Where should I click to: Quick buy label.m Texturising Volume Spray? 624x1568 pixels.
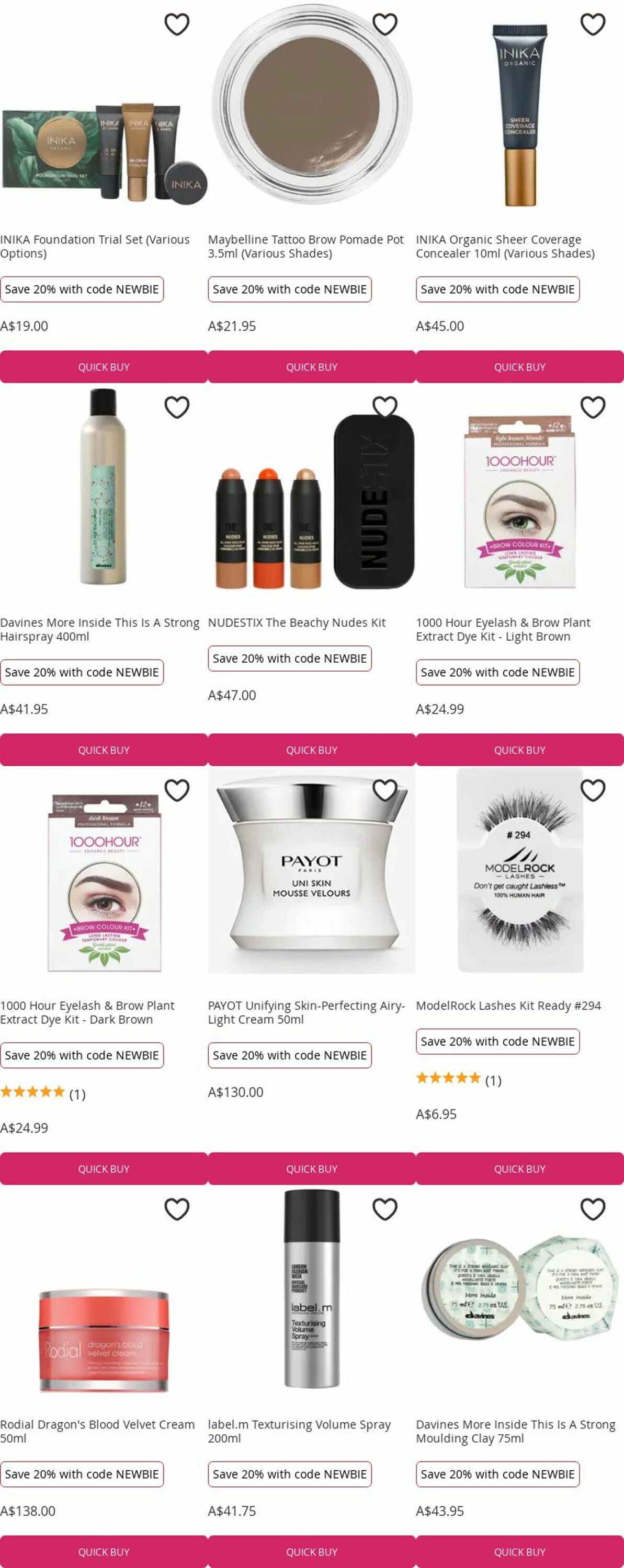point(311,1552)
